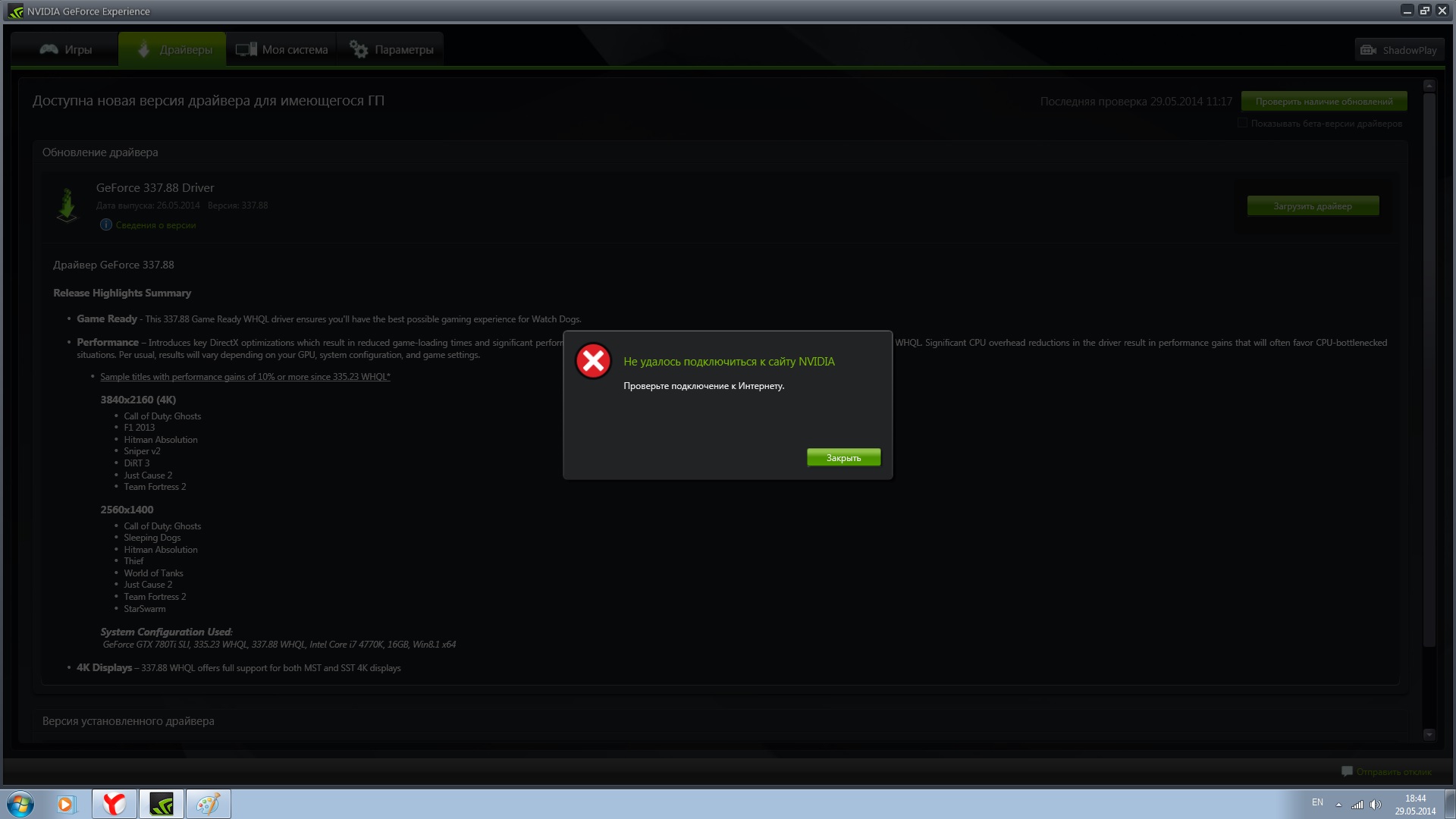Open the Моя система tab
Screen dimensions: 1456x819
click(x=281, y=49)
